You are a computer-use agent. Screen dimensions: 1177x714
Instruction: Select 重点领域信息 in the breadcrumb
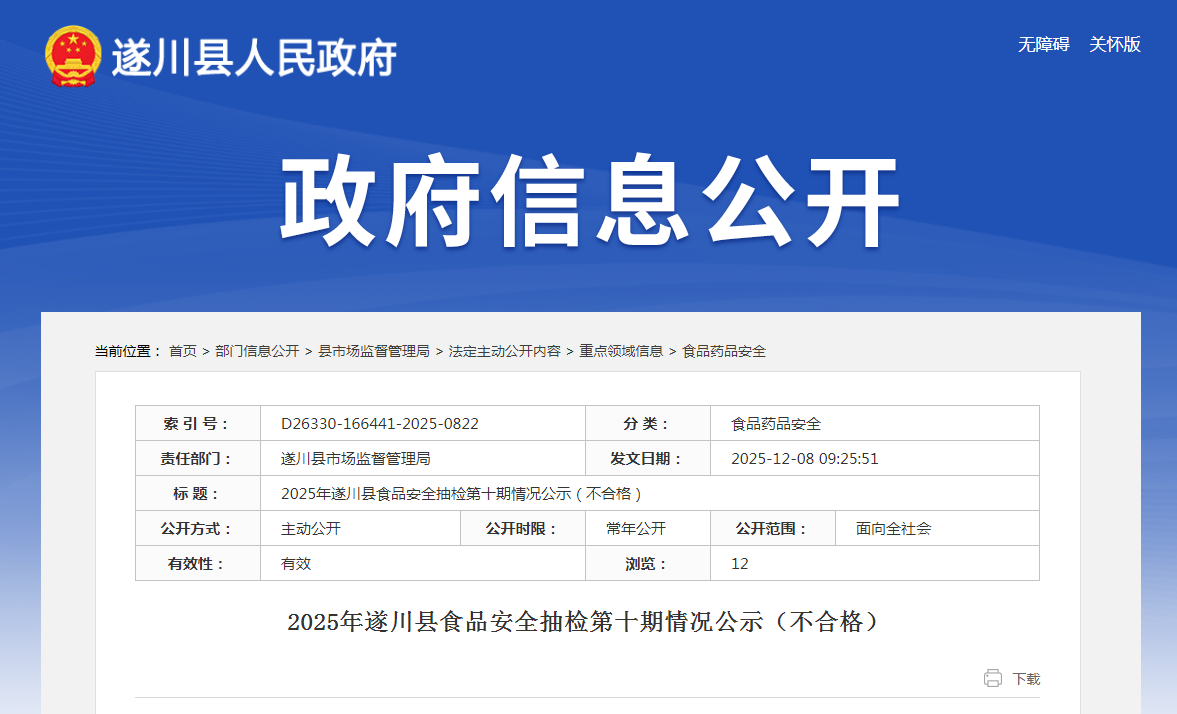[621, 351]
